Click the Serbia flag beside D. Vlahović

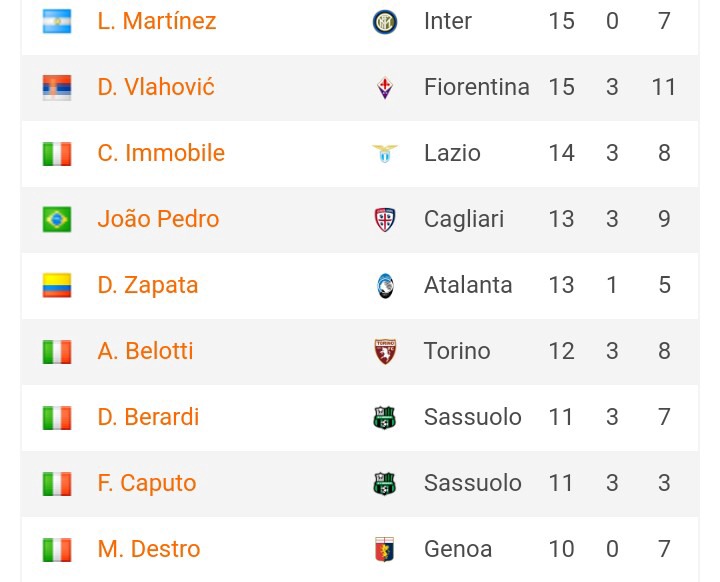tap(57, 87)
